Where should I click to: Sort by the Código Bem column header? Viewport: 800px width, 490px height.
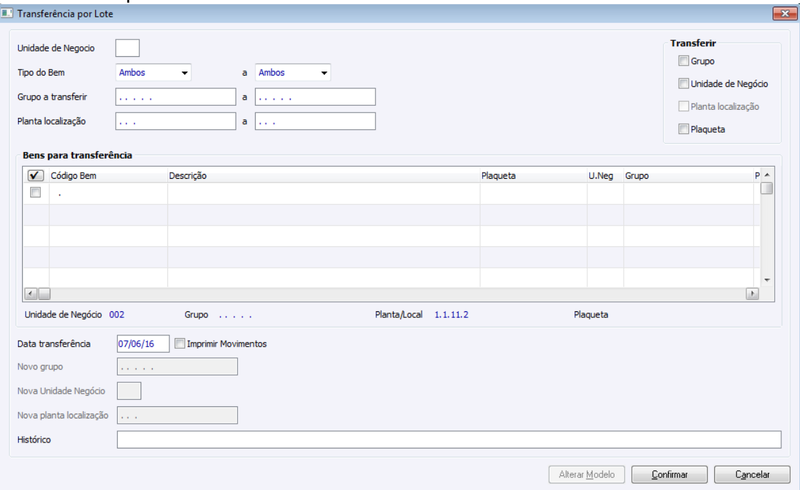click(108, 176)
